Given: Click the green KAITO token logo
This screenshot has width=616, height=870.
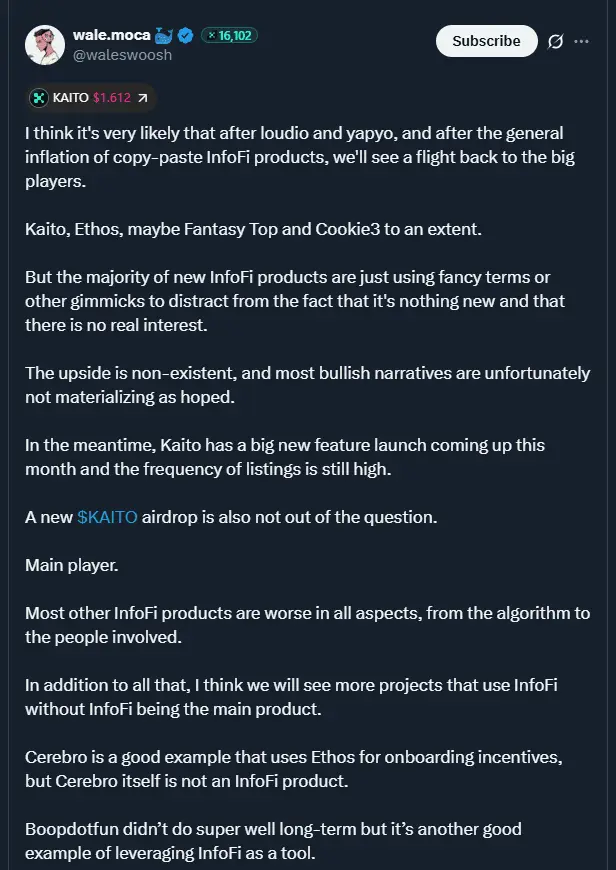Looking at the screenshot, I should 39,98.
